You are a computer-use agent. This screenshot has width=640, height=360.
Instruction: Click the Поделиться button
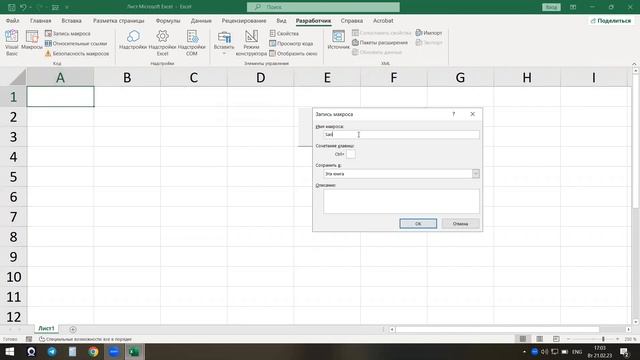point(611,20)
